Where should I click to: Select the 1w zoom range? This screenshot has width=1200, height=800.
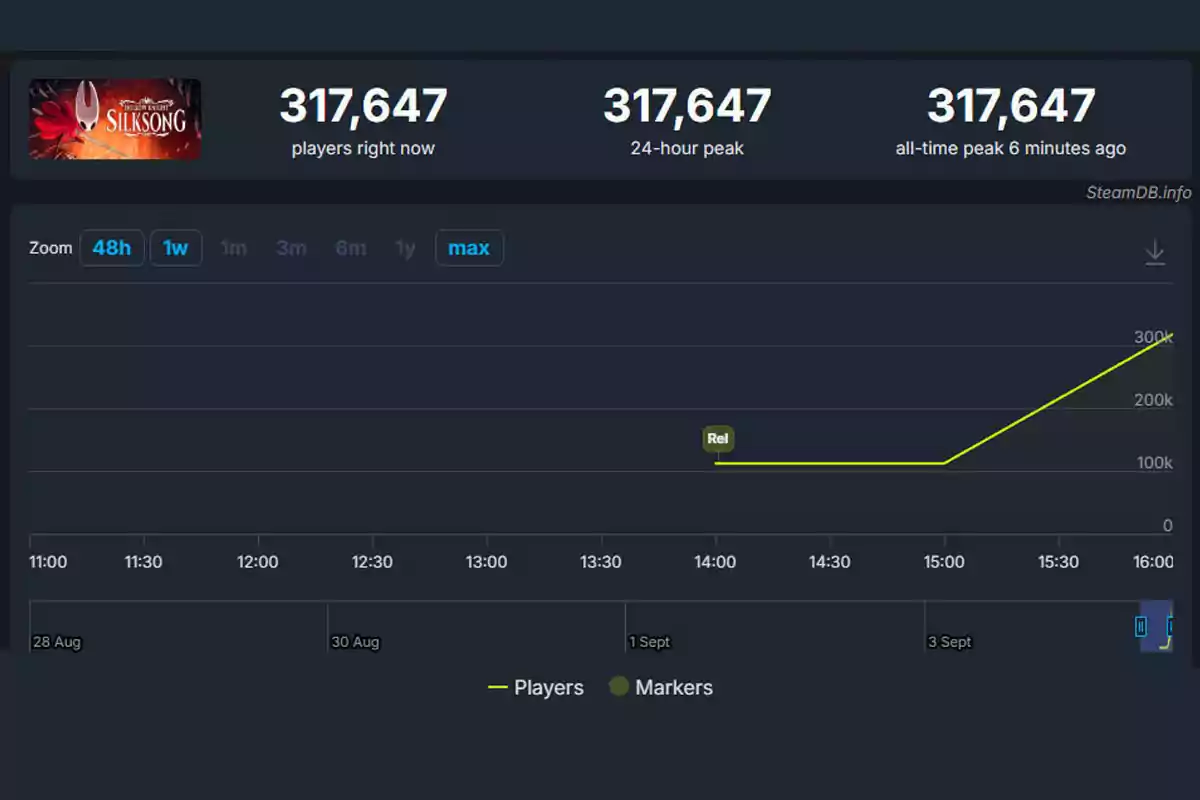pyautogui.click(x=176, y=248)
